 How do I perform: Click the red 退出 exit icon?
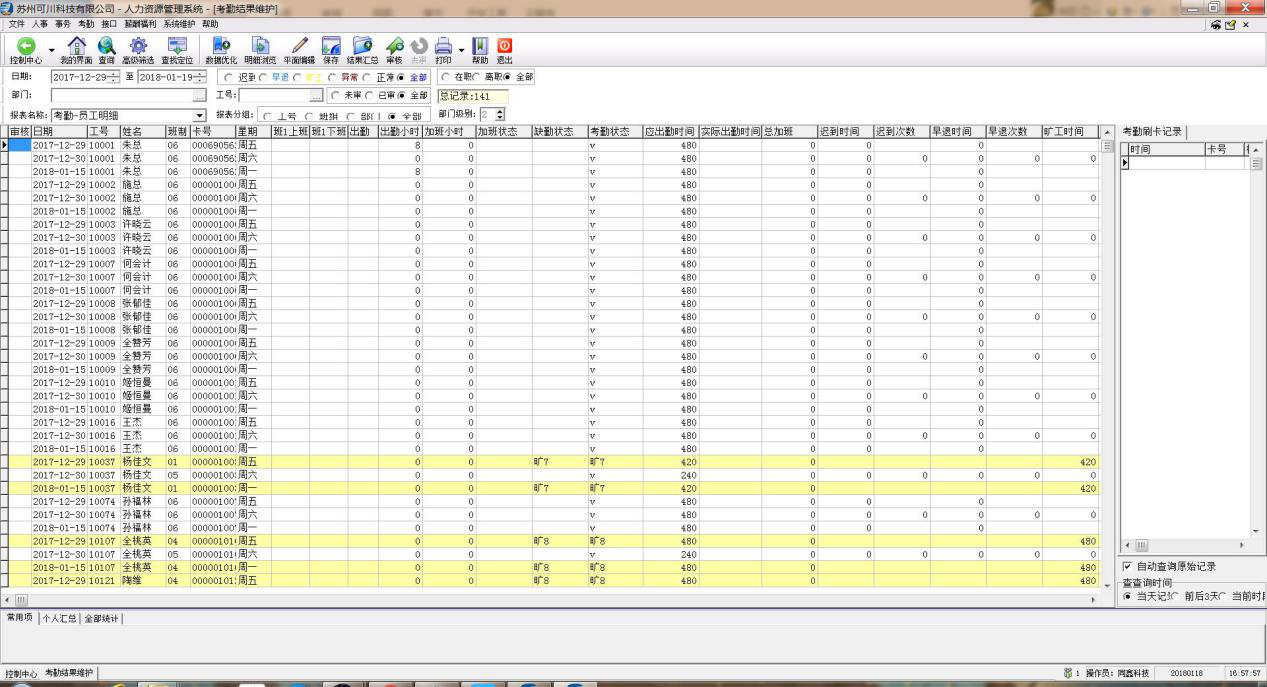tap(504, 46)
